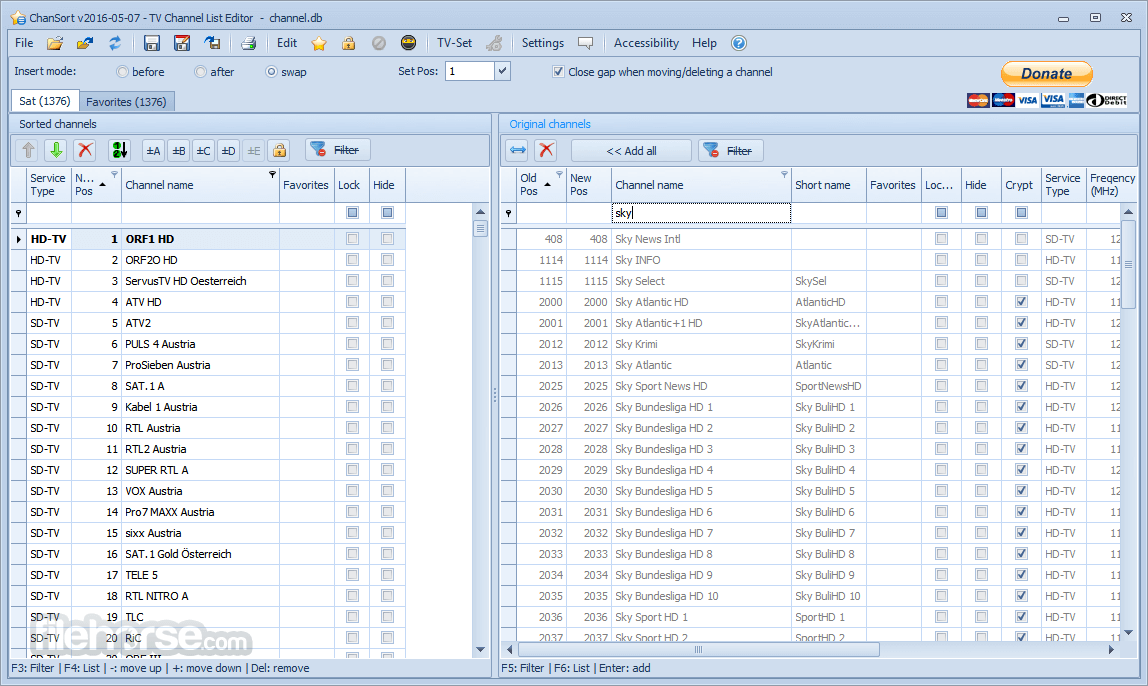Toggle 'Close gap when moving/deleting a channel'
The height and width of the screenshot is (686, 1148).
click(559, 72)
